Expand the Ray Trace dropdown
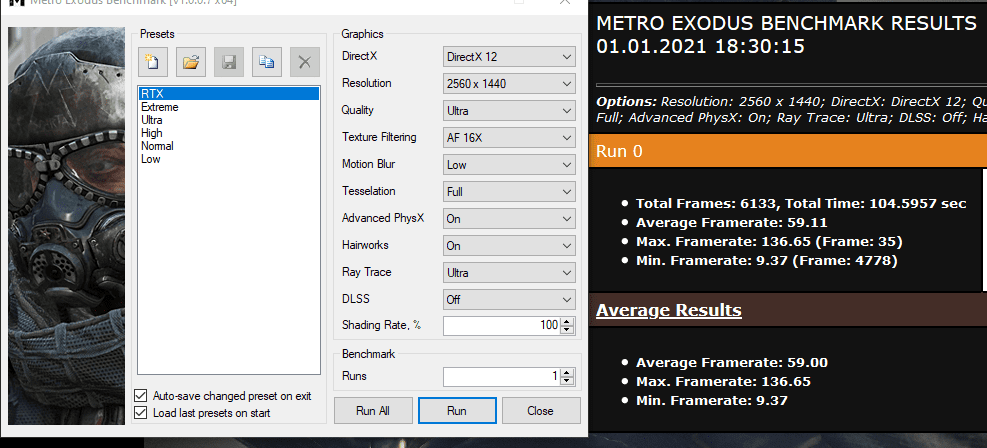The image size is (987, 448). (509, 273)
